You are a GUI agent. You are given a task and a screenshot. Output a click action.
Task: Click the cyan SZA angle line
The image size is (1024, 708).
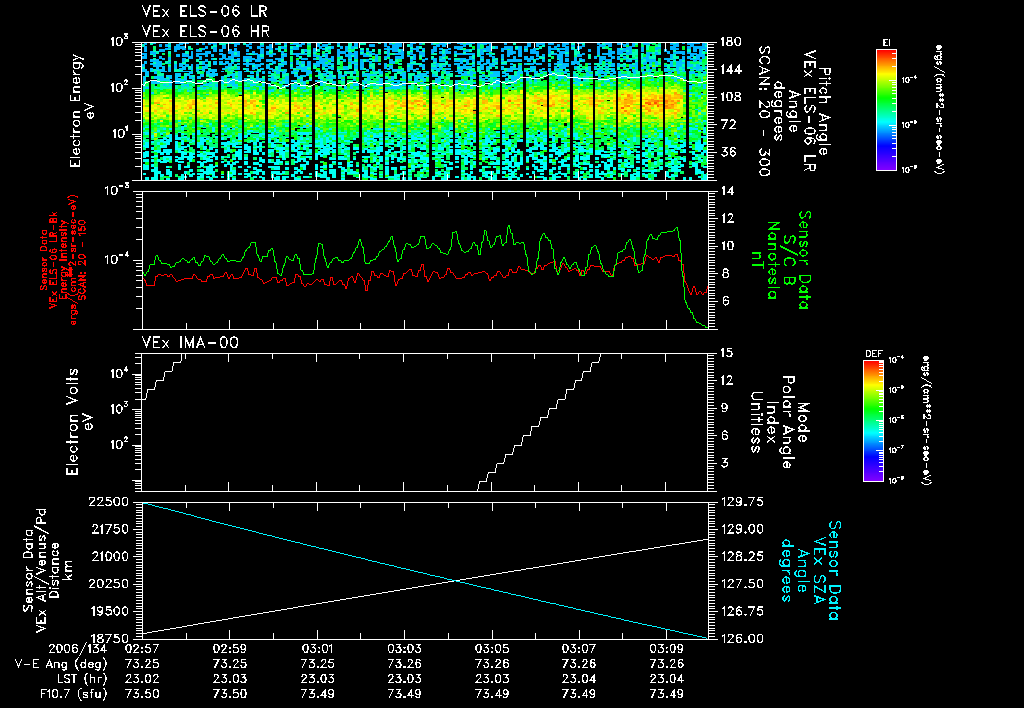point(425,570)
